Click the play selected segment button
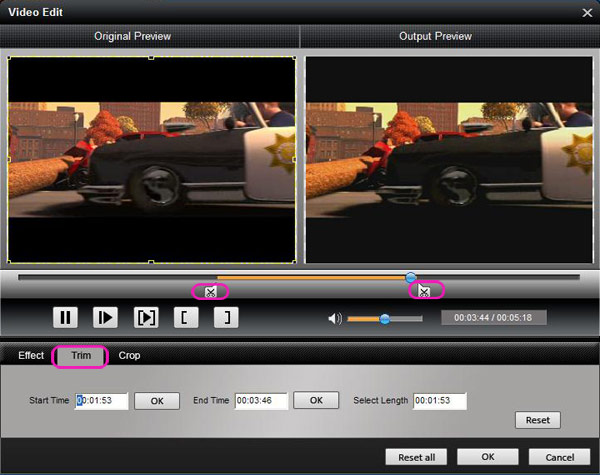 coord(146,317)
